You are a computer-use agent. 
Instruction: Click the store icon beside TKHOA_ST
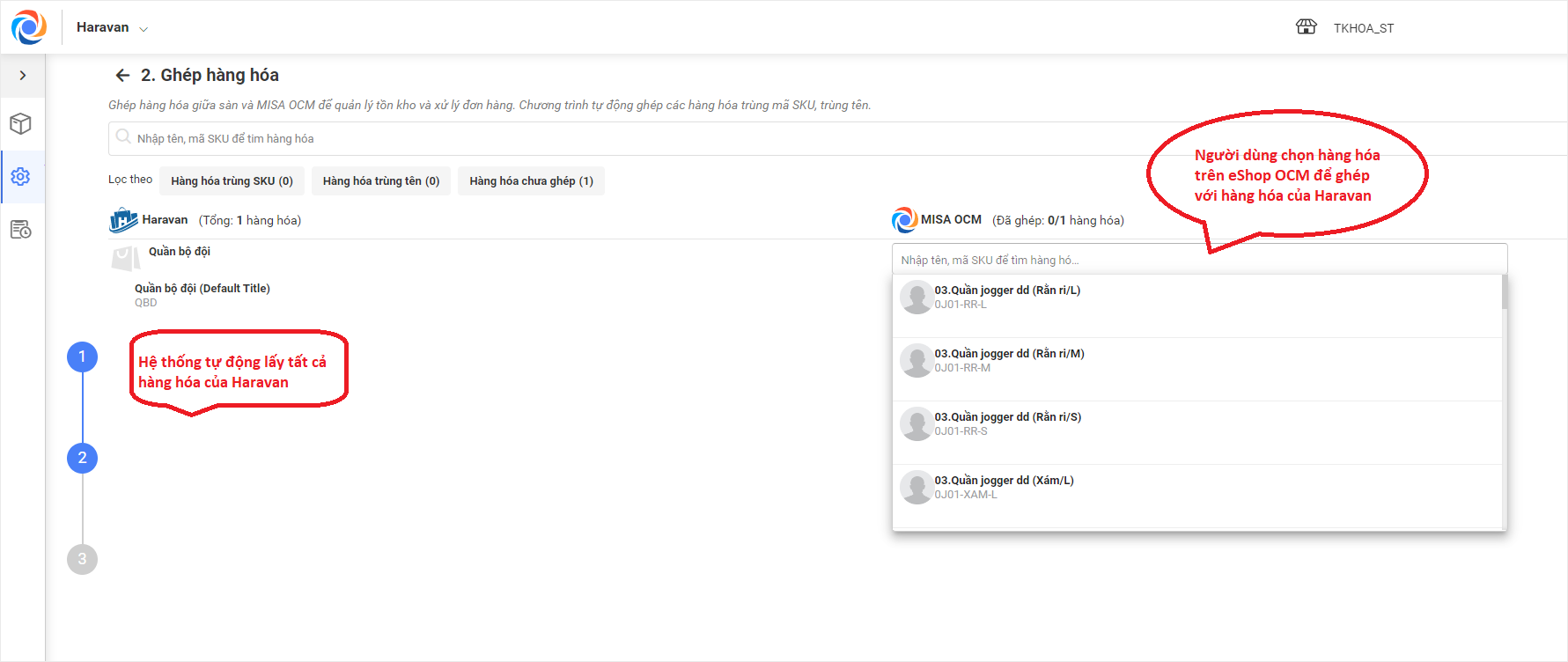[x=1306, y=27]
